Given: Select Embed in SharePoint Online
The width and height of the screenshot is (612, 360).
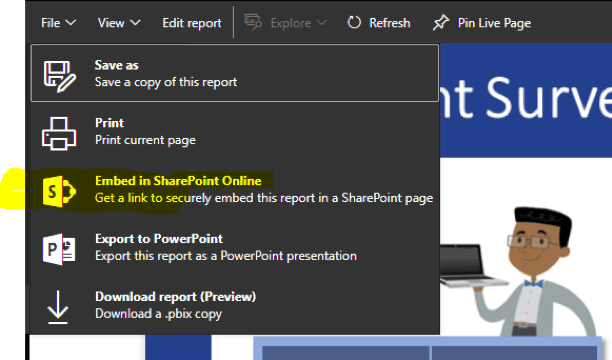Looking at the screenshot, I should pyautogui.click(x=235, y=189).
